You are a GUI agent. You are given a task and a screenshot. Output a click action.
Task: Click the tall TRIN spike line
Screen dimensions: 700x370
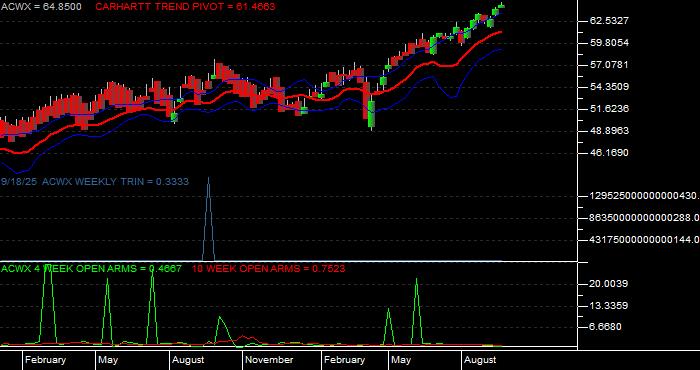(208, 219)
